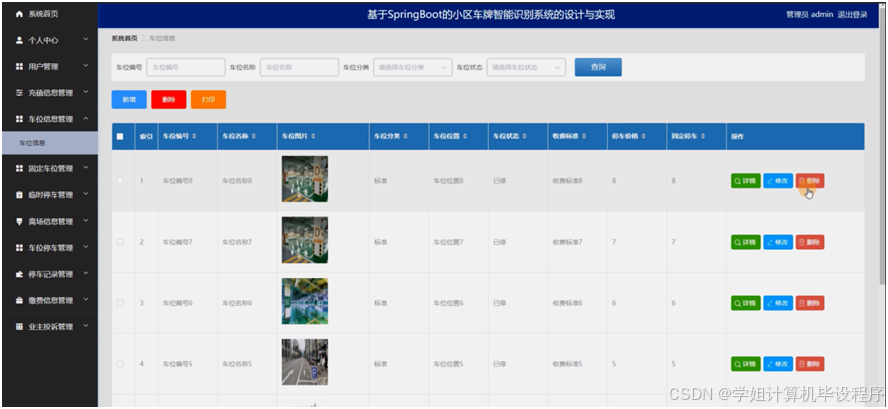Screen dimensions: 888x409
Task: Open 车位停车管理 in the sidebar
Action: tap(49, 248)
